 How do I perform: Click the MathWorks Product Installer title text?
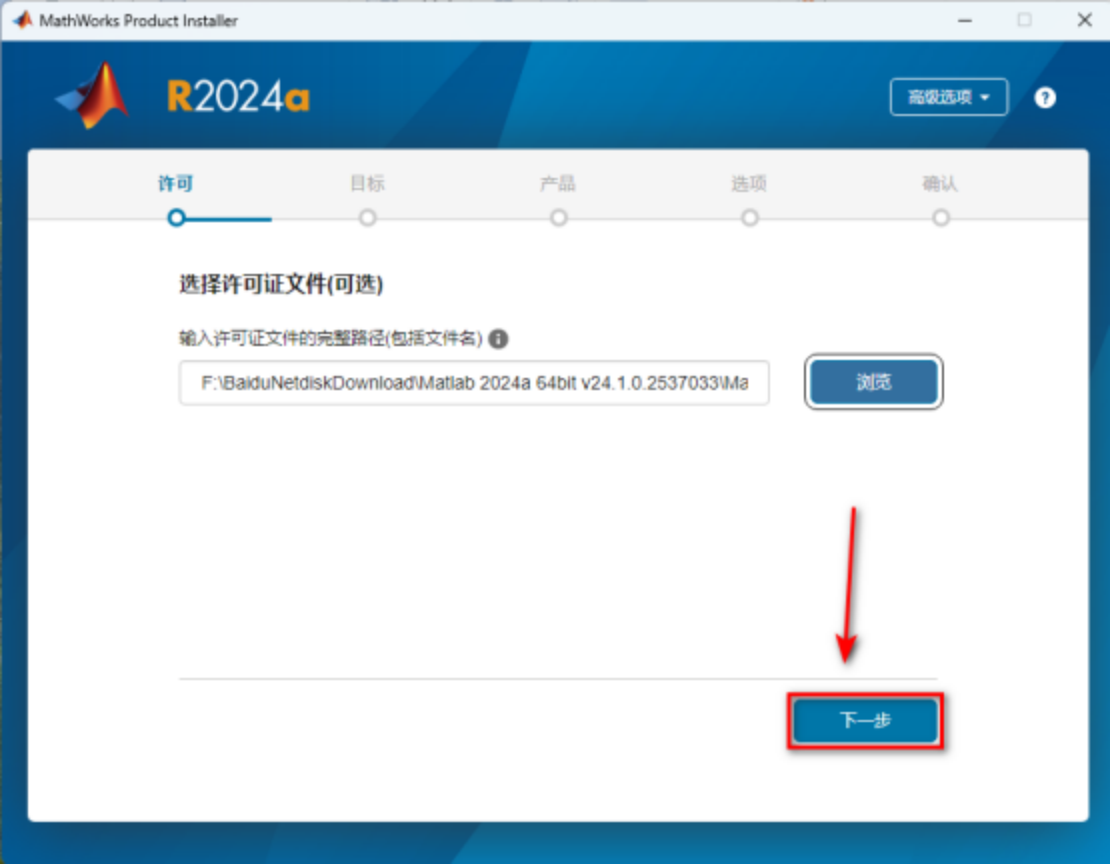(x=139, y=21)
